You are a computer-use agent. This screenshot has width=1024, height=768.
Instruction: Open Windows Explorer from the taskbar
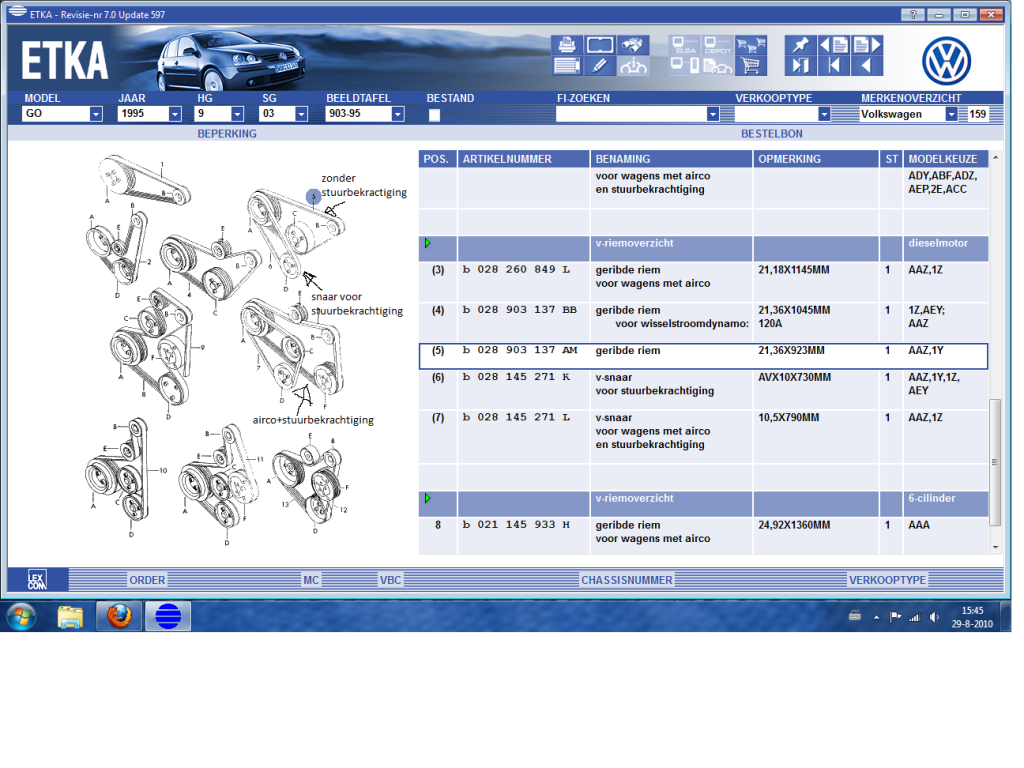[70, 616]
